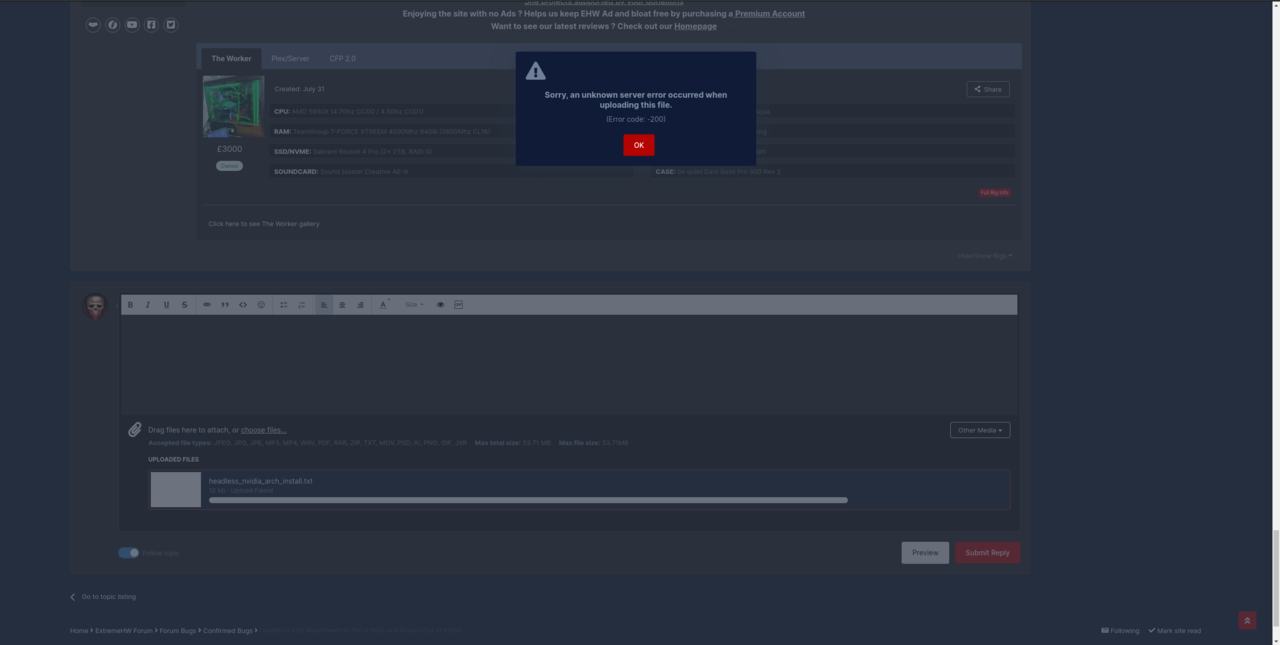Apply italic formatting in the reply toolbar
This screenshot has height=645, width=1280.
pyautogui.click(x=148, y=305)
